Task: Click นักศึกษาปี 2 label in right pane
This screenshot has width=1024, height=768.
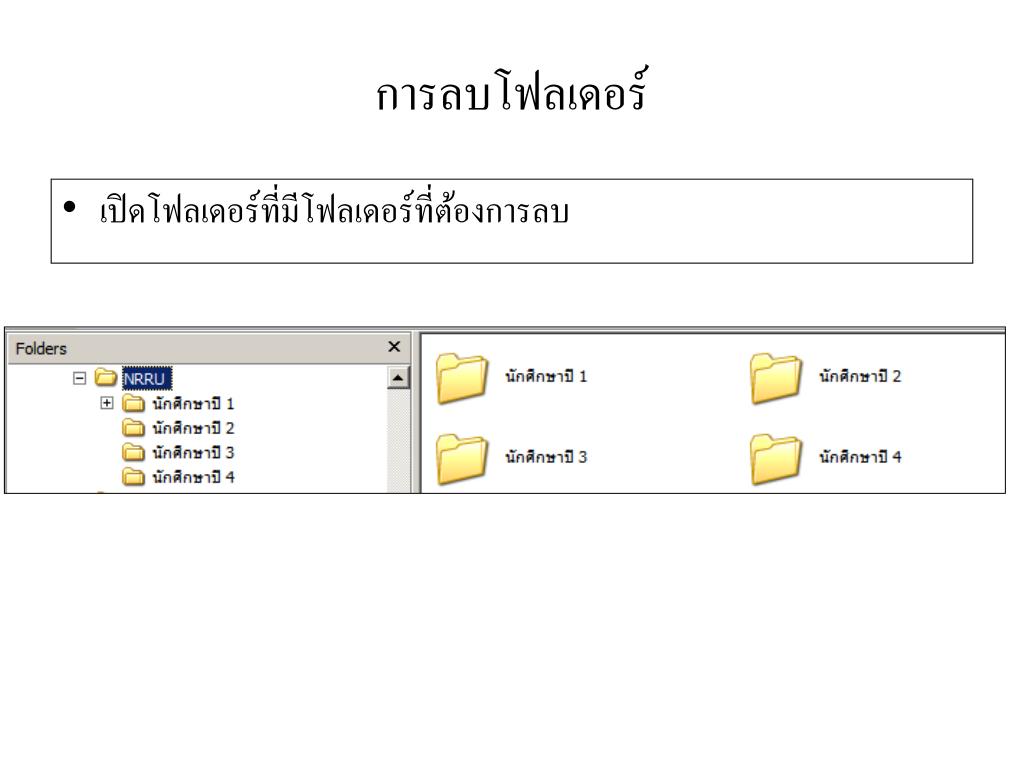Action: tap(860, 376)
